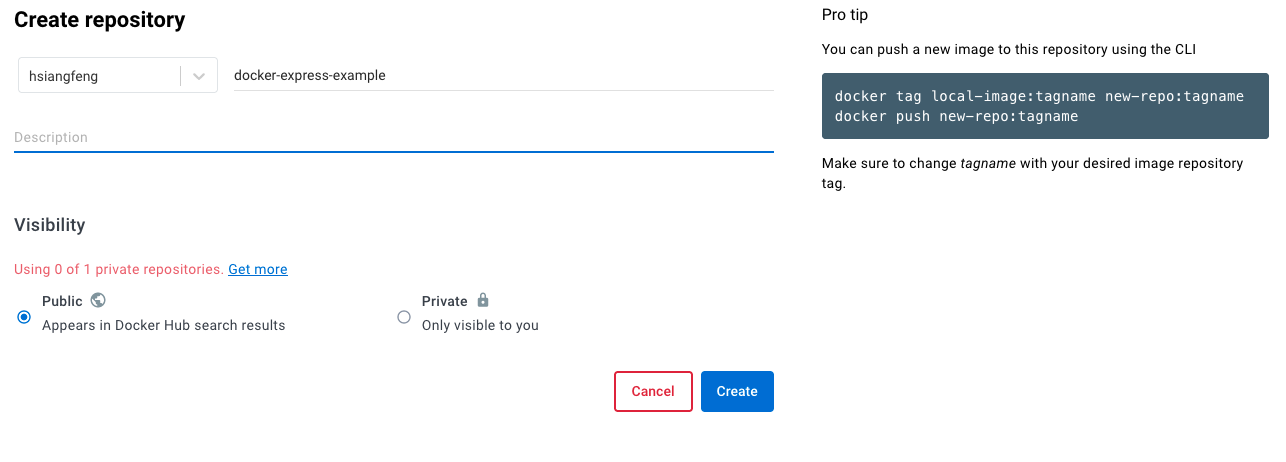Click the 'Using 0 of 1 private repositories' notice
Screen dimensions: 1286x462
[x=119, y=269]
